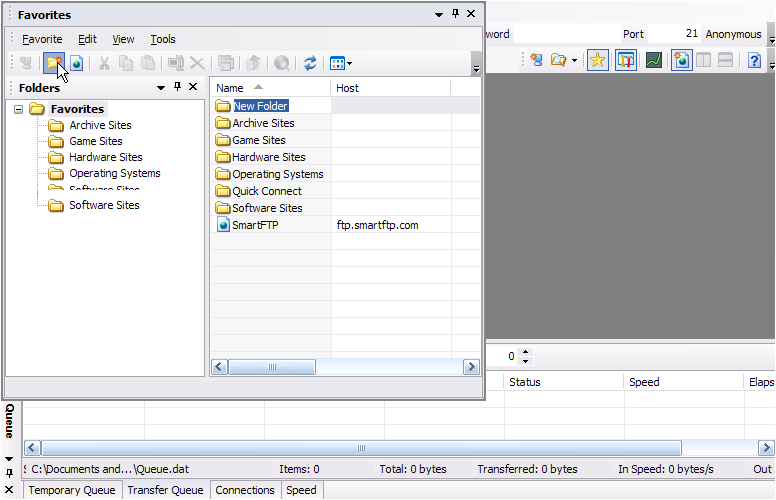
Task: Select Hardware Sites in Folders tree
Action: pyautogui.click(x=105, y=157)
